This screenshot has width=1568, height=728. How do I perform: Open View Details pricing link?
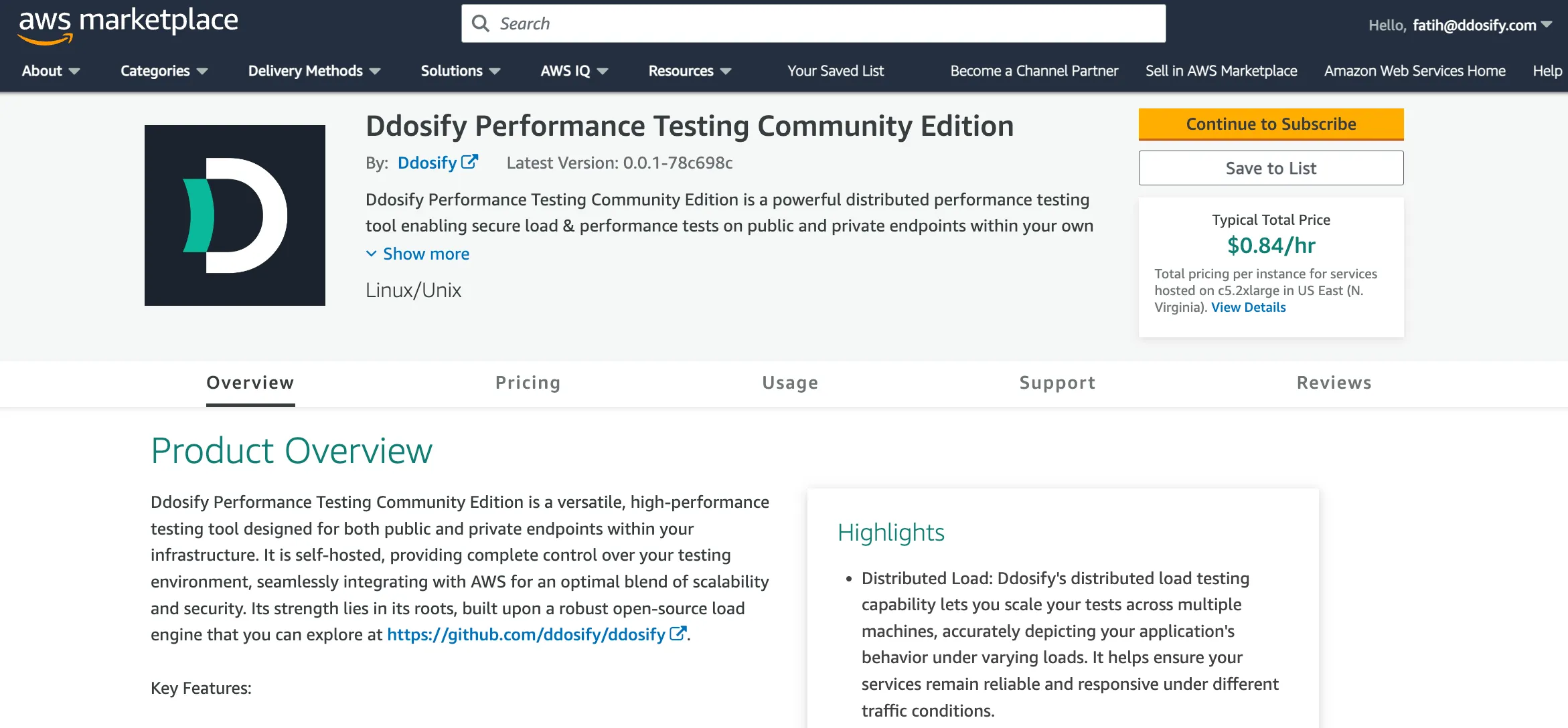click(x=1248, y=307)
